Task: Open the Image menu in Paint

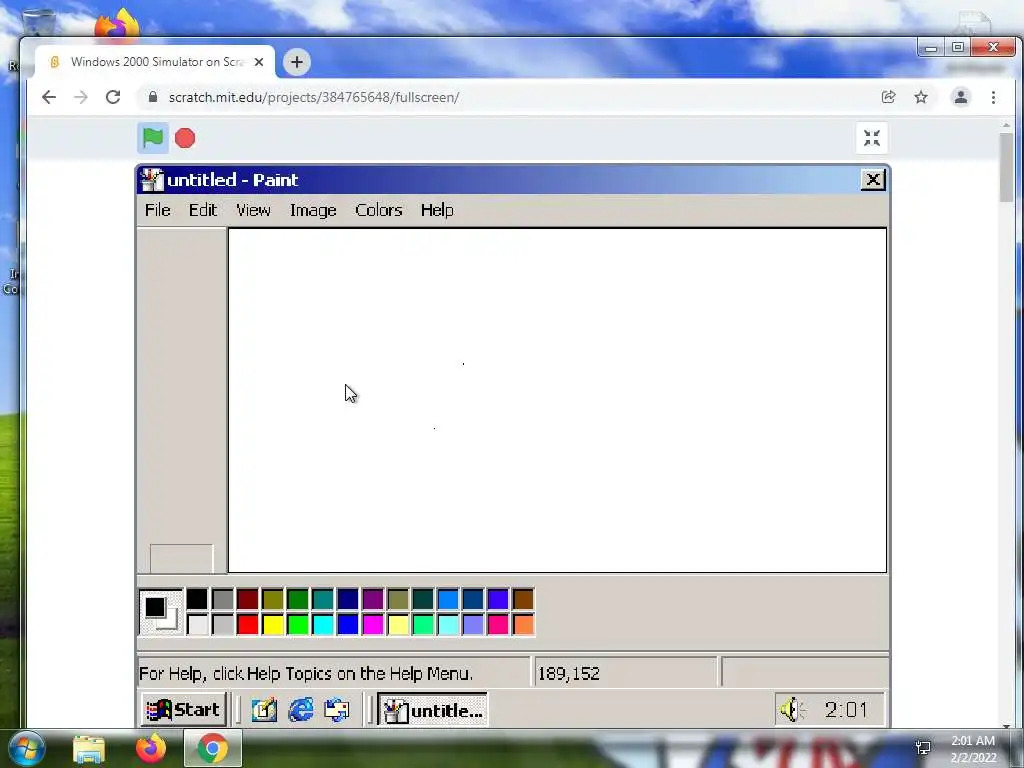Action: [x=313, y=210]
